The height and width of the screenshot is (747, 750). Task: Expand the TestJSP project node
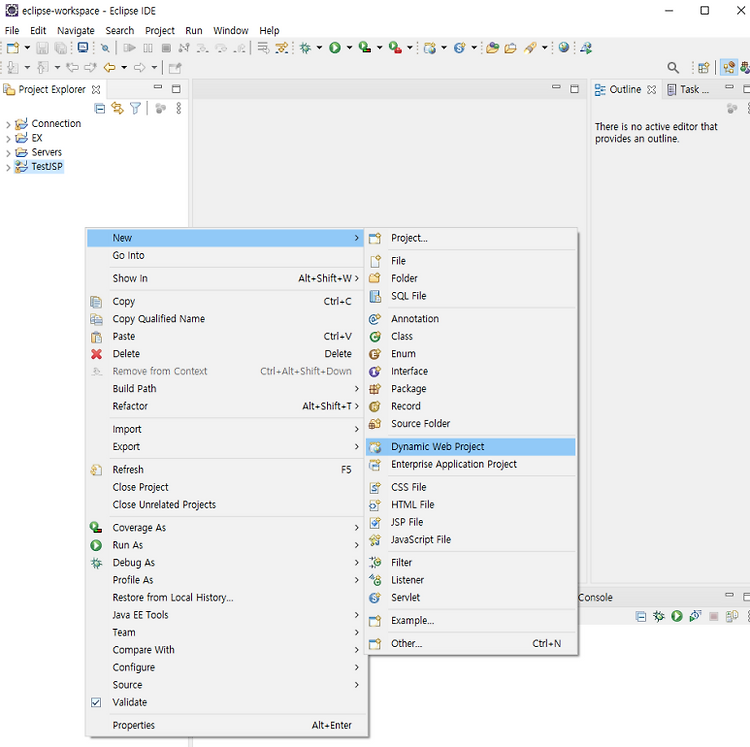tap(8, 167)
